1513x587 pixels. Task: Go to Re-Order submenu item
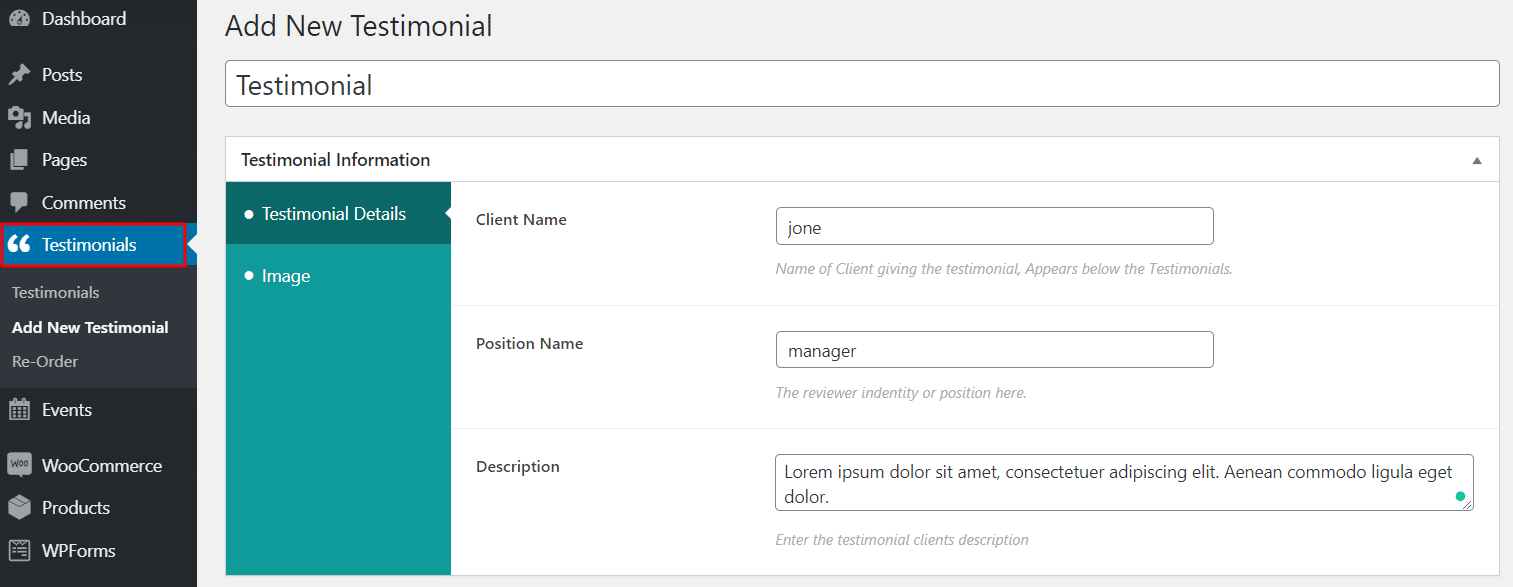(45, 361)
